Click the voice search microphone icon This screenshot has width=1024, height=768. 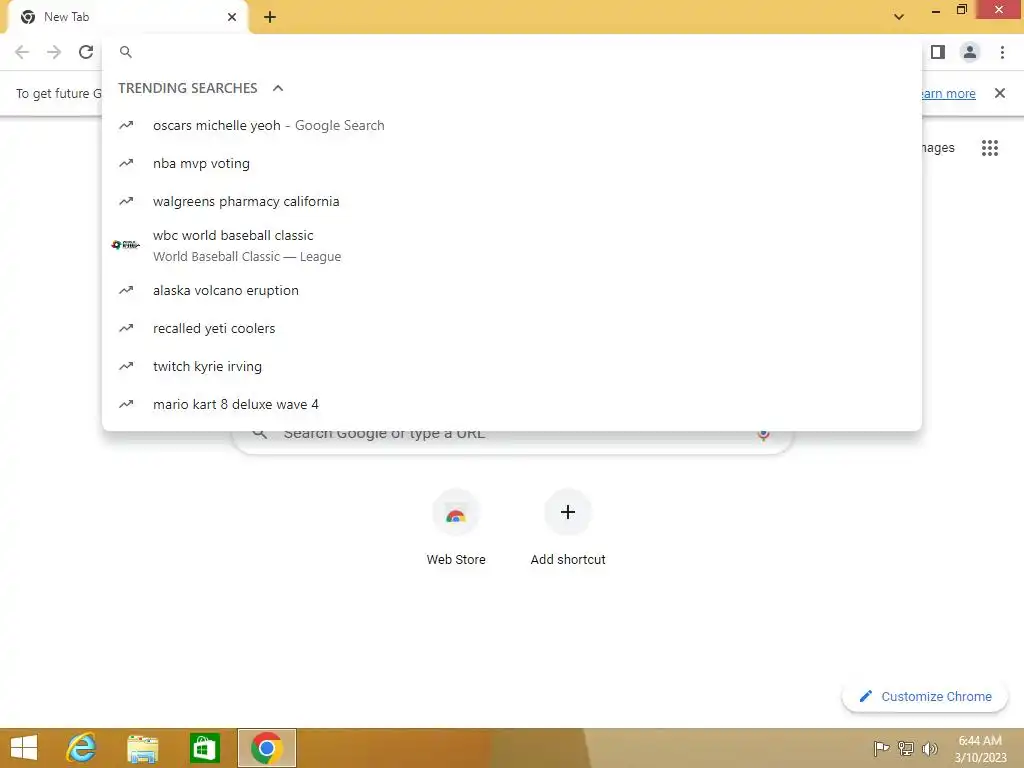[763, 434]
